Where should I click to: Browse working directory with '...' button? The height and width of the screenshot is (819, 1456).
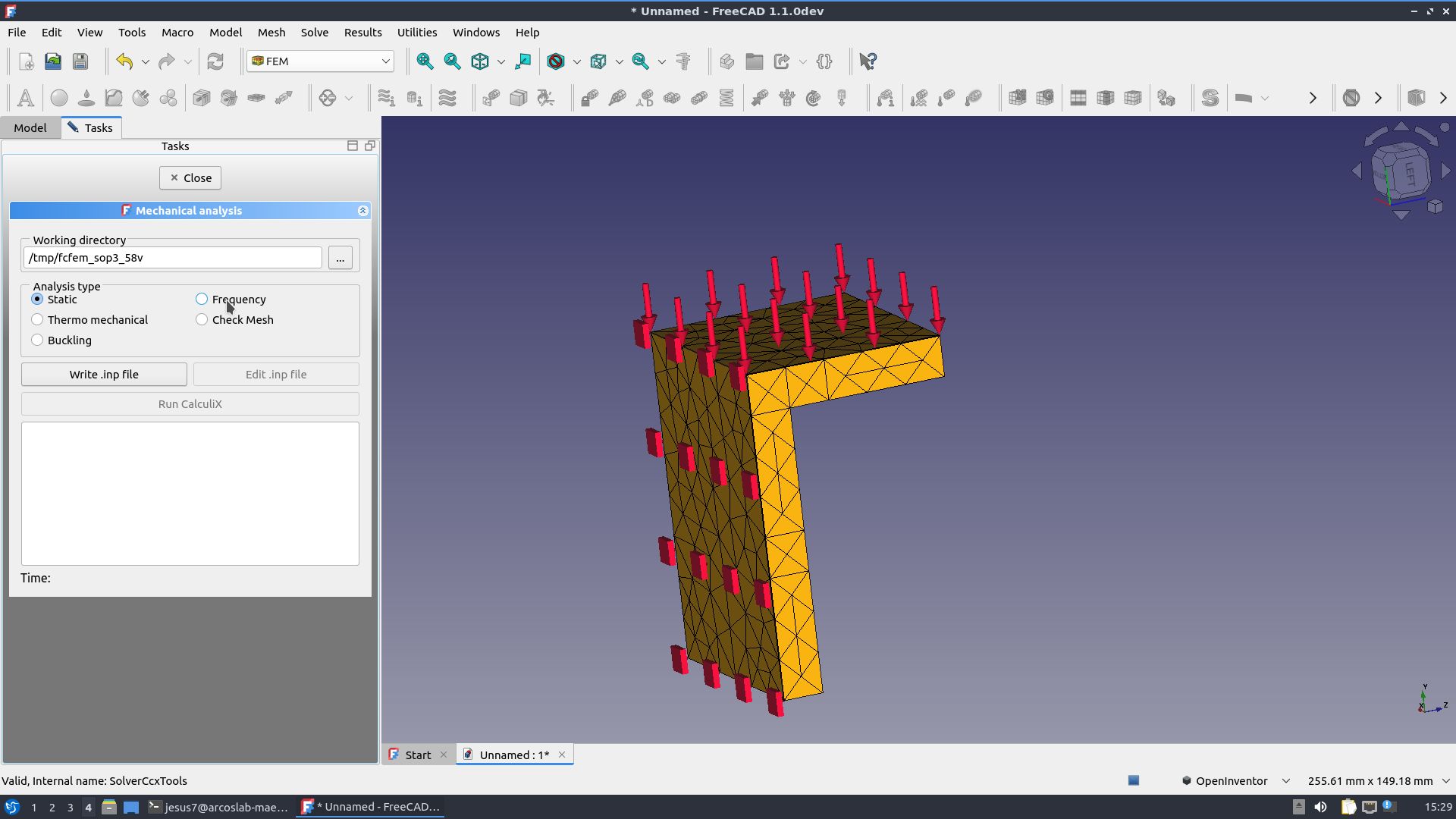click(x=340, y=259)
